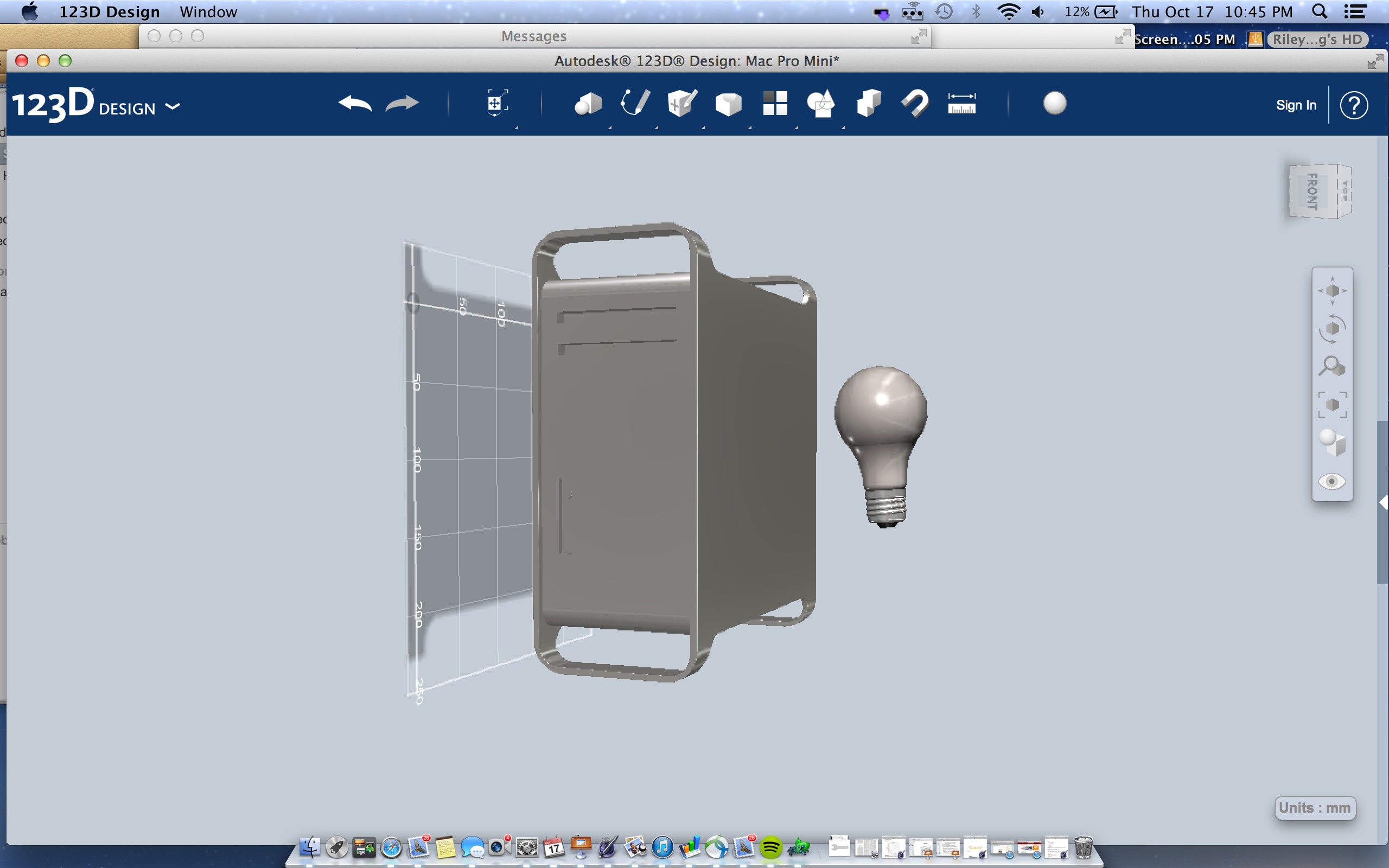1389x868 pixels.
Task: Undo the last action
Action: [355, 103]
